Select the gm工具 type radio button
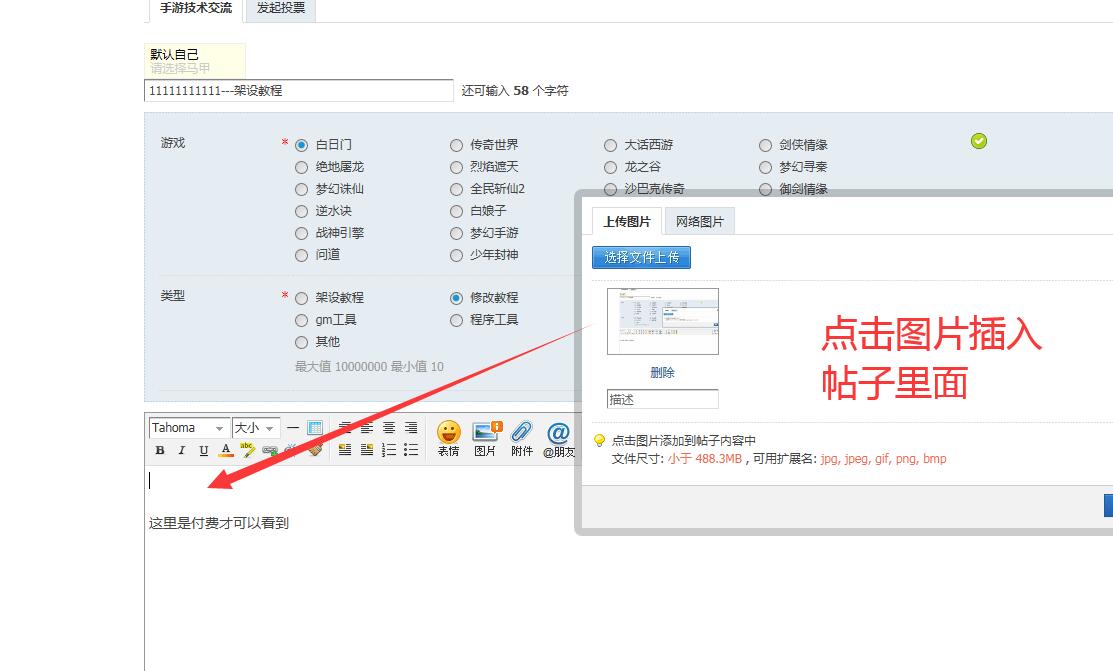 (x=302, y=320)
